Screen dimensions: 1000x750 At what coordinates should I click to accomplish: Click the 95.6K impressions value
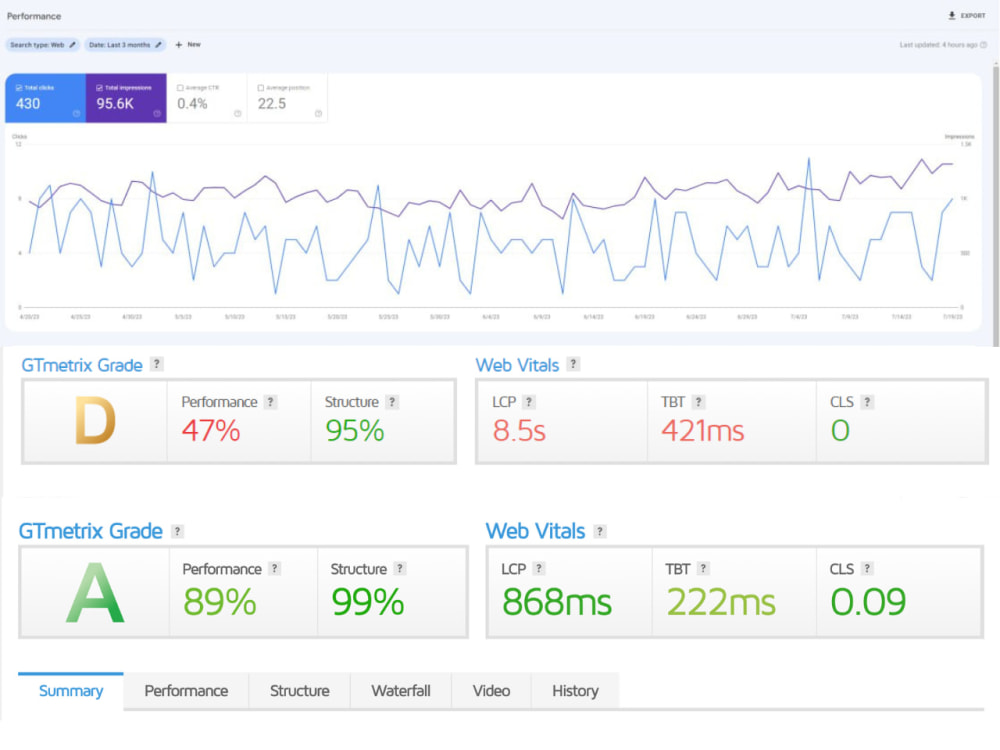[x=115, y=103]
